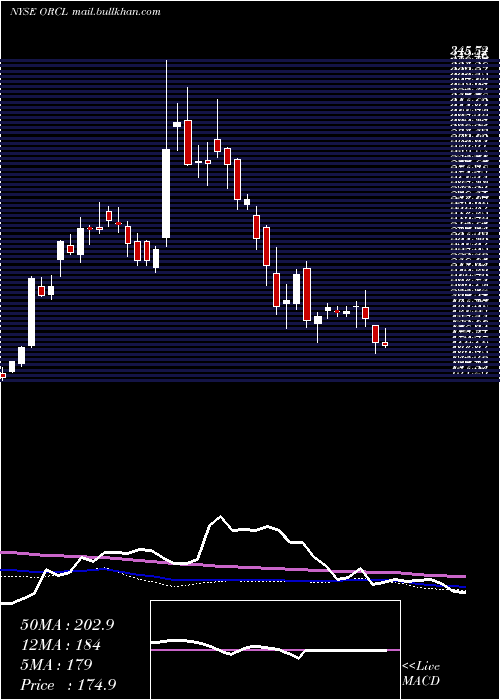The height and width of the screenshot is (700, 500).
Task: Click the 345.52 top price label
Action: [x=468, y=53]
